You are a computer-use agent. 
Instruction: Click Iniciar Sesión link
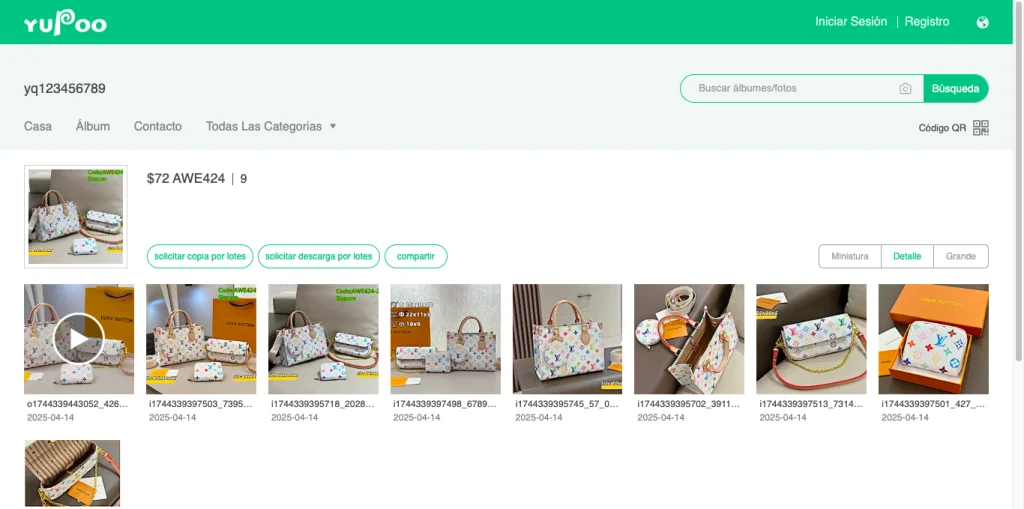[850, 22]
